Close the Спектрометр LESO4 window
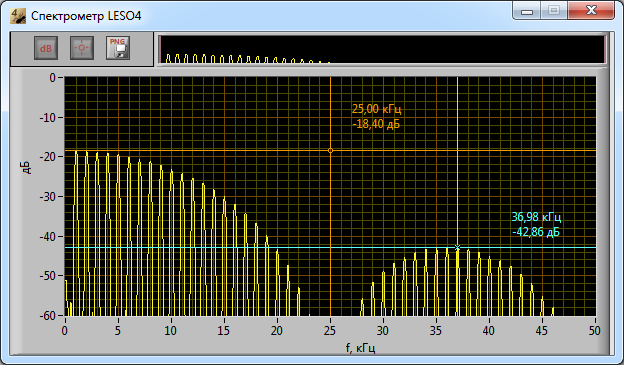Viewport: 624px width, 365px height. click(591, 11)
